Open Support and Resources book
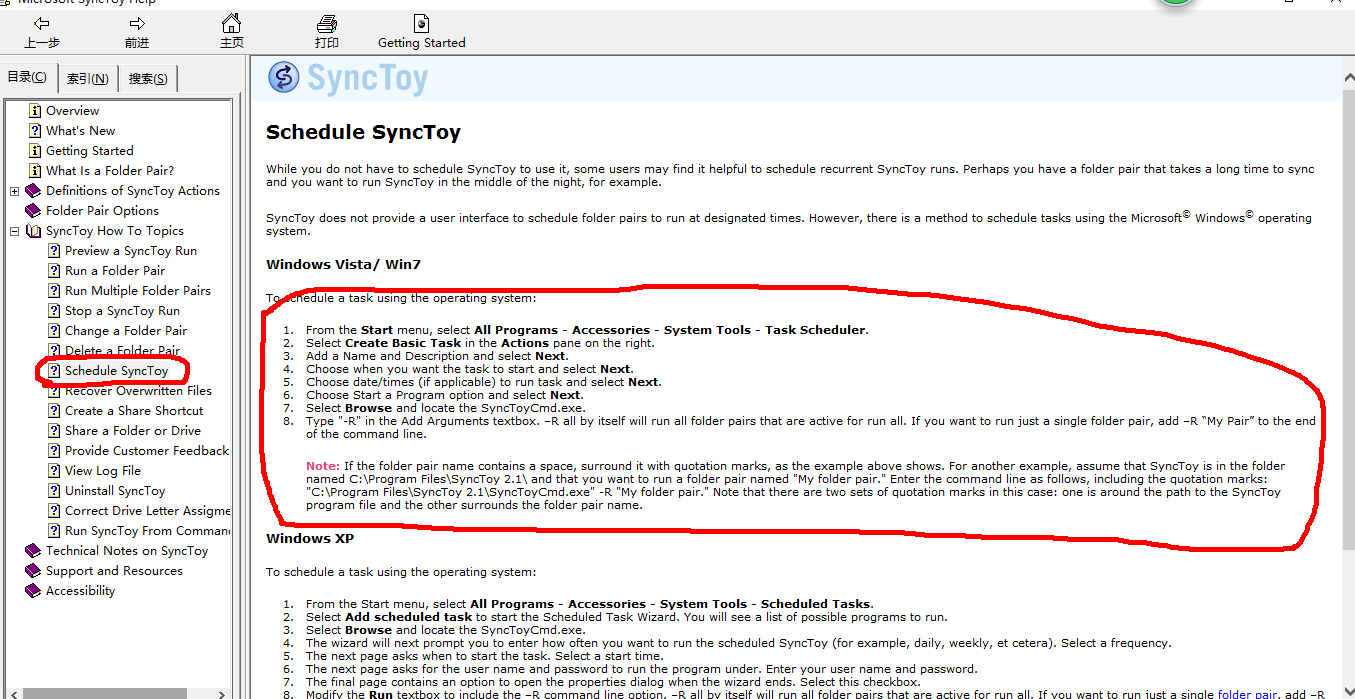Image resolution: width=1355 pixels, height=699 pixels. click(114, 571)
